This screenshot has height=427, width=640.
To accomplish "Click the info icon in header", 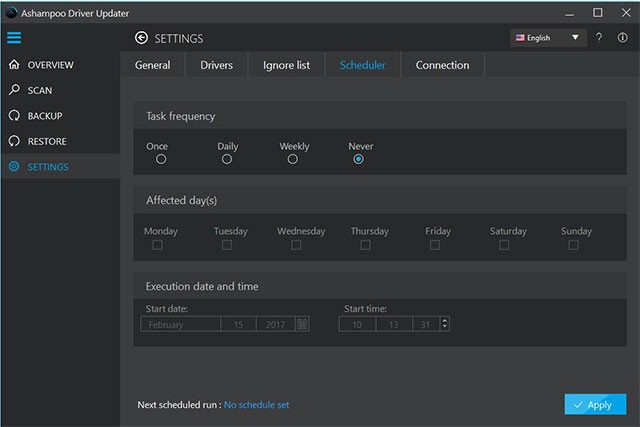I will pos(623,38).
